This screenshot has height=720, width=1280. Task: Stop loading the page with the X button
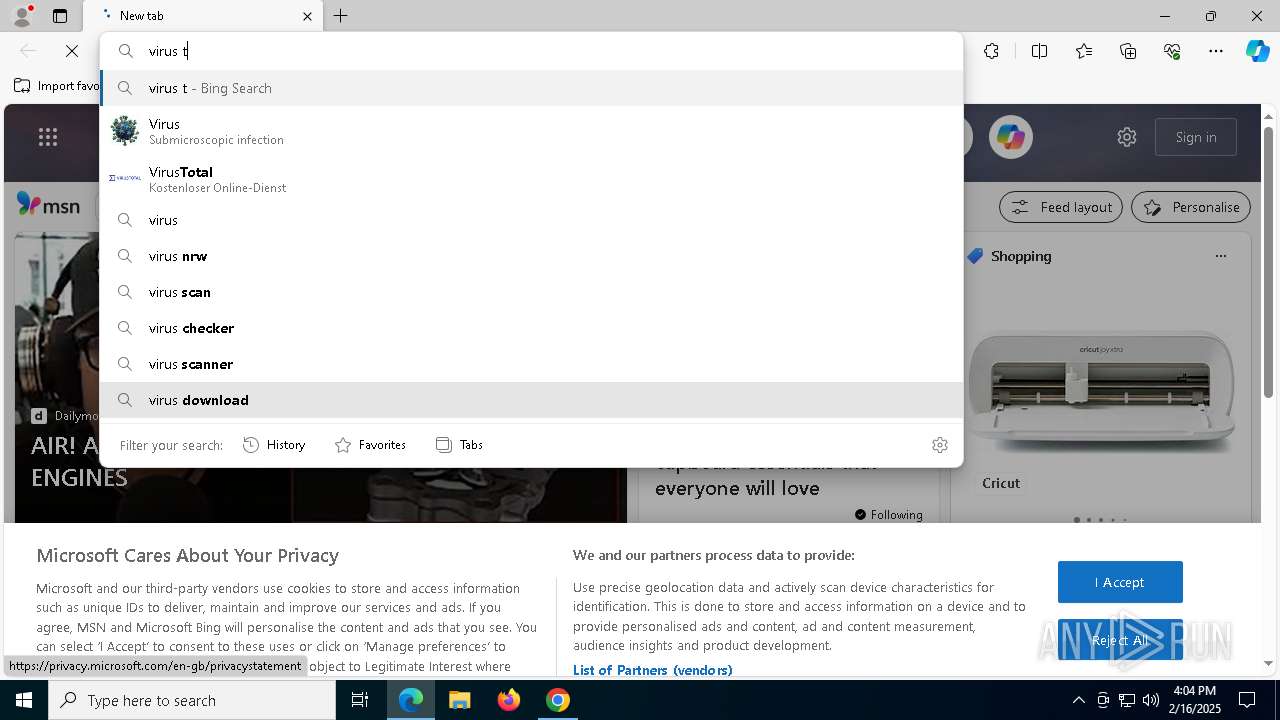[72, 51]
